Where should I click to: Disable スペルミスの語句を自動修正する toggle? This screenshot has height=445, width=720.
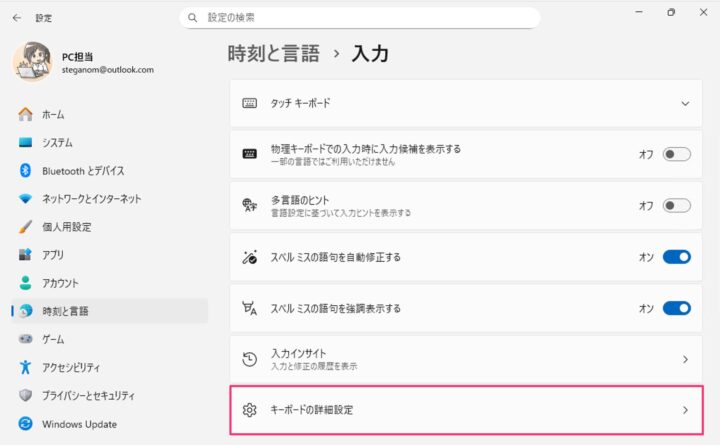[677, 257]
